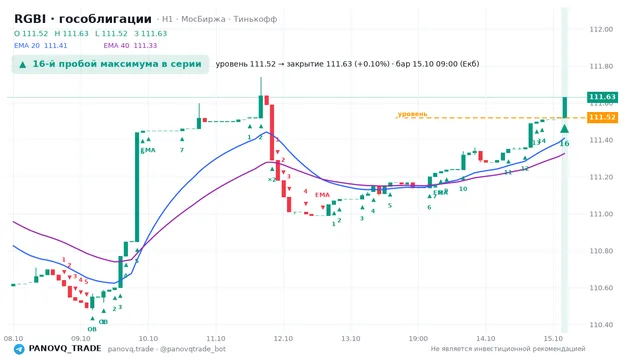The image size is (640, 360).
Task: Click the EMA 40 111.33 legend entry
Action: [130, 46]
